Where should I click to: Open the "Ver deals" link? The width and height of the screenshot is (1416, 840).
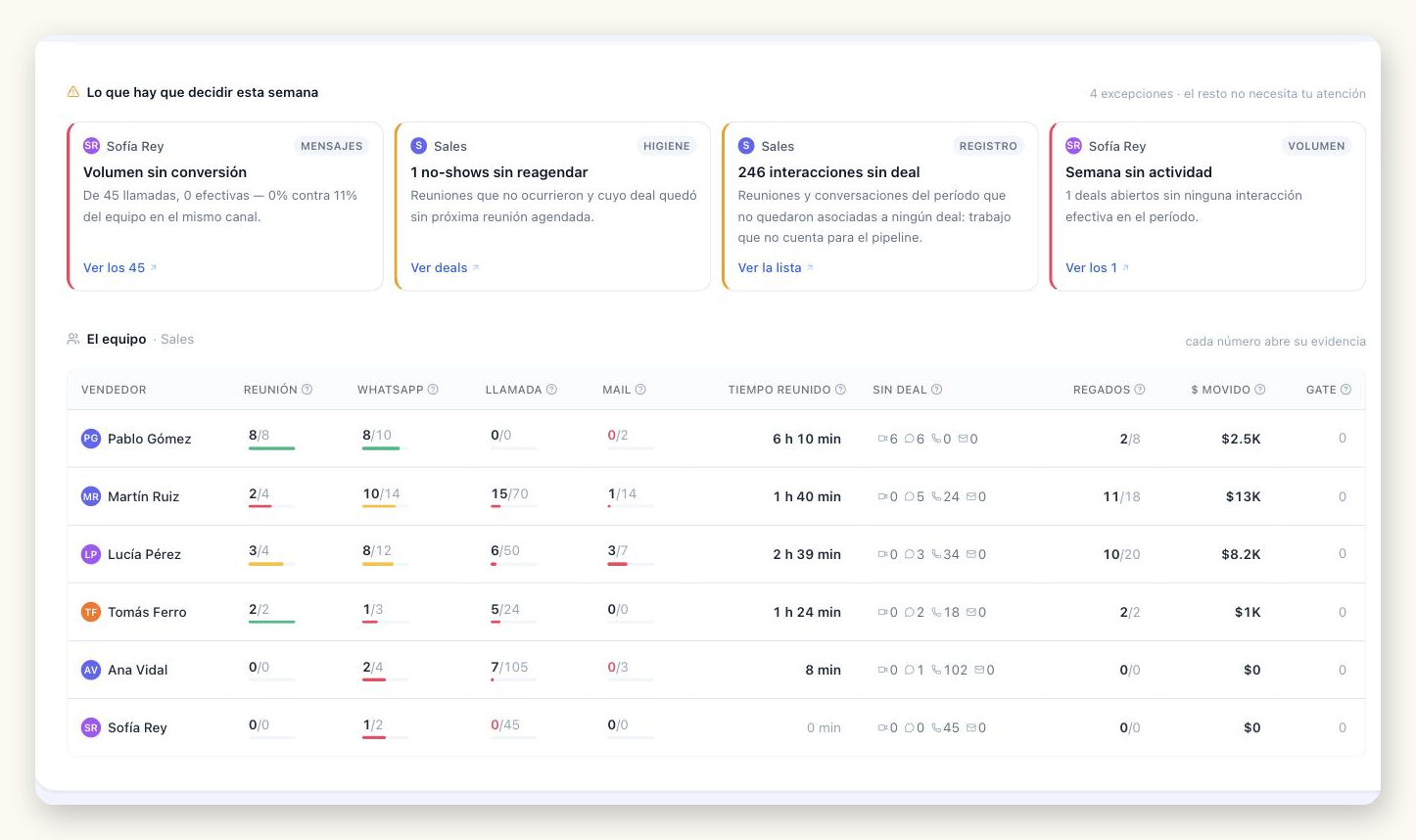445,267
